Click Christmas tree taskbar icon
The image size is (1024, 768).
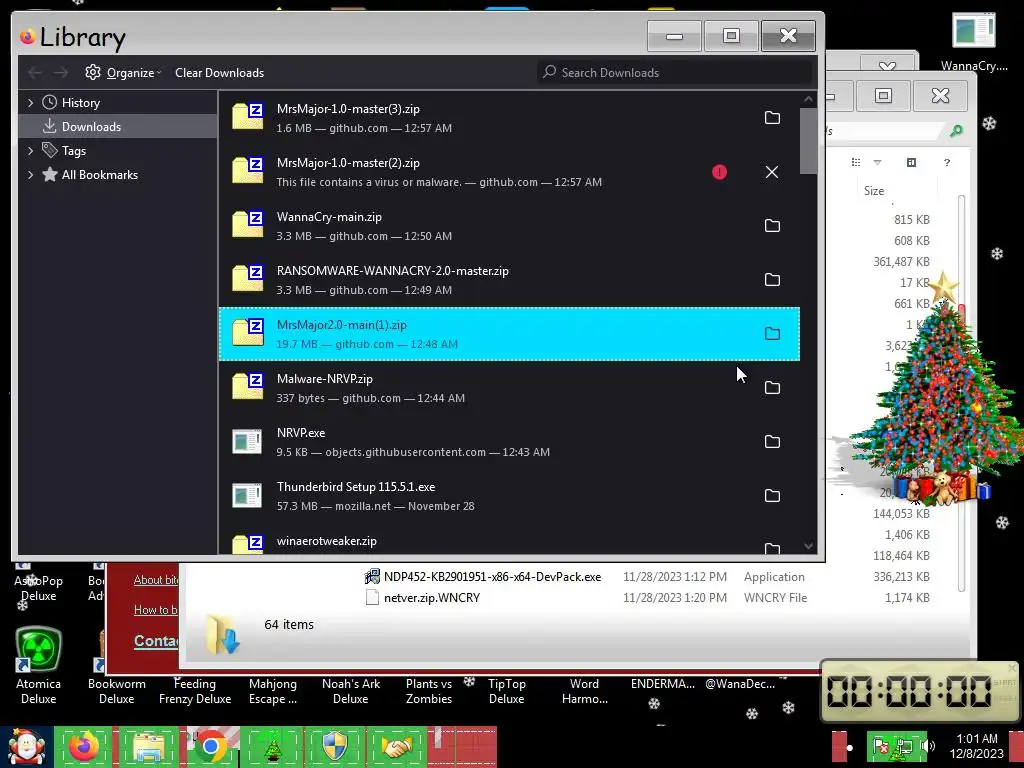(x=272, y=746)
